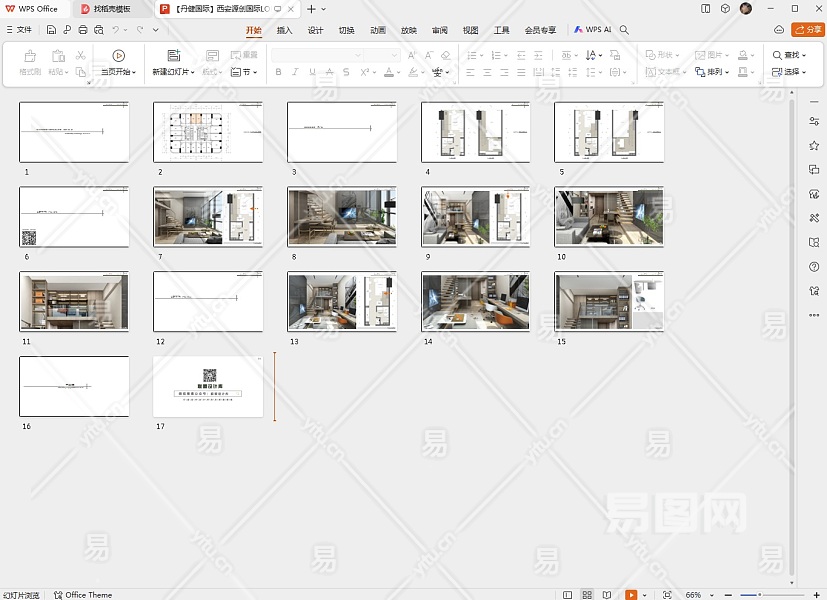
Task: Switch to normal view in status bar
Action: click(x=568, y=595)
